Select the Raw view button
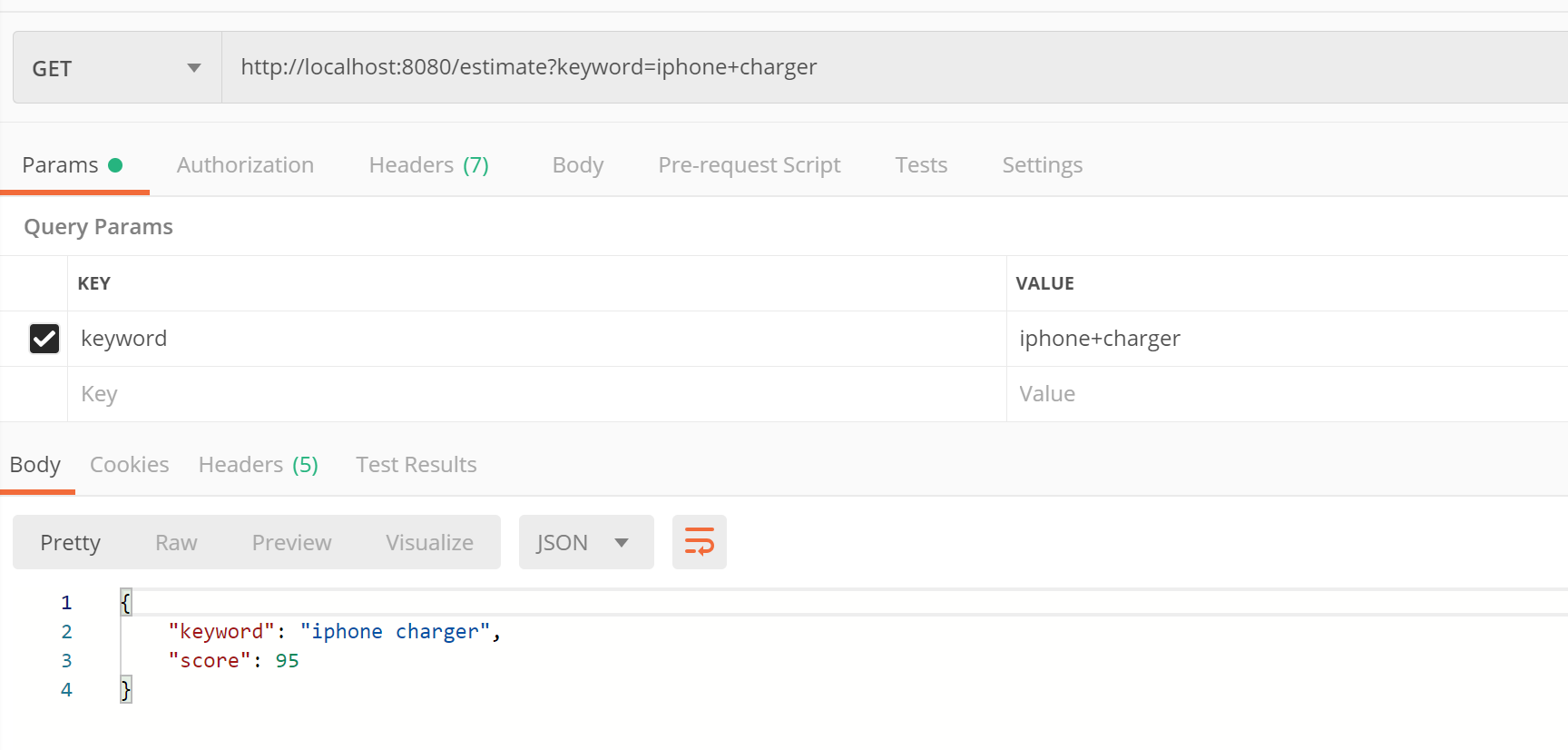 [176, 542]
